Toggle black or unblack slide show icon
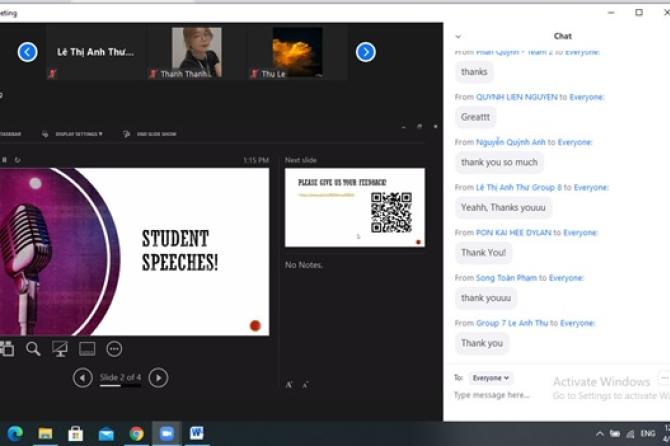This screenshot has height=446, width=670. 60,349
